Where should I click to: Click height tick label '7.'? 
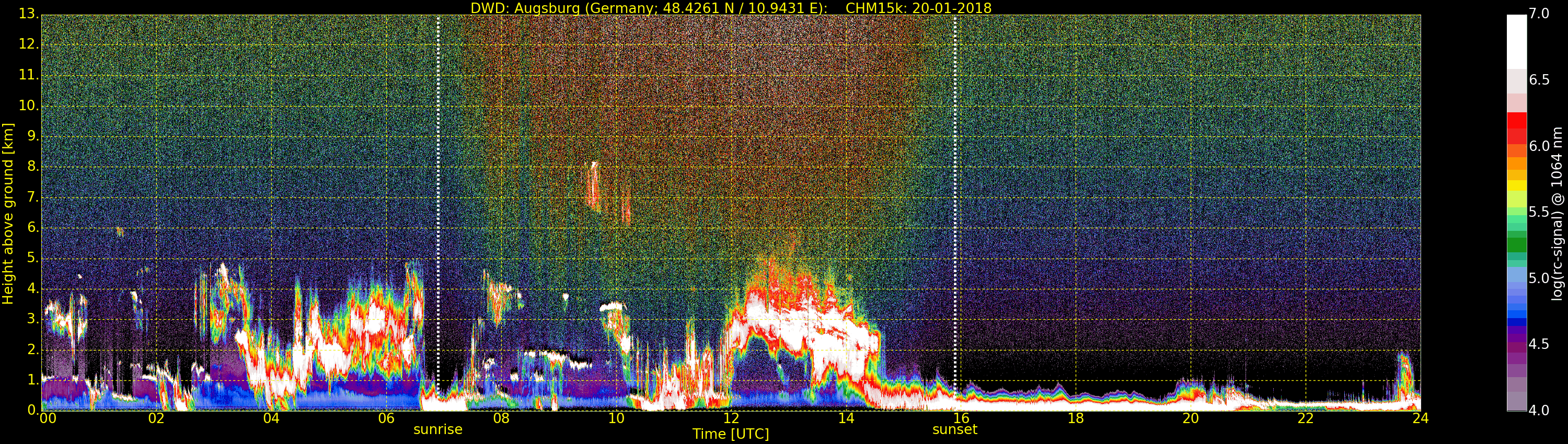point(33,197)
